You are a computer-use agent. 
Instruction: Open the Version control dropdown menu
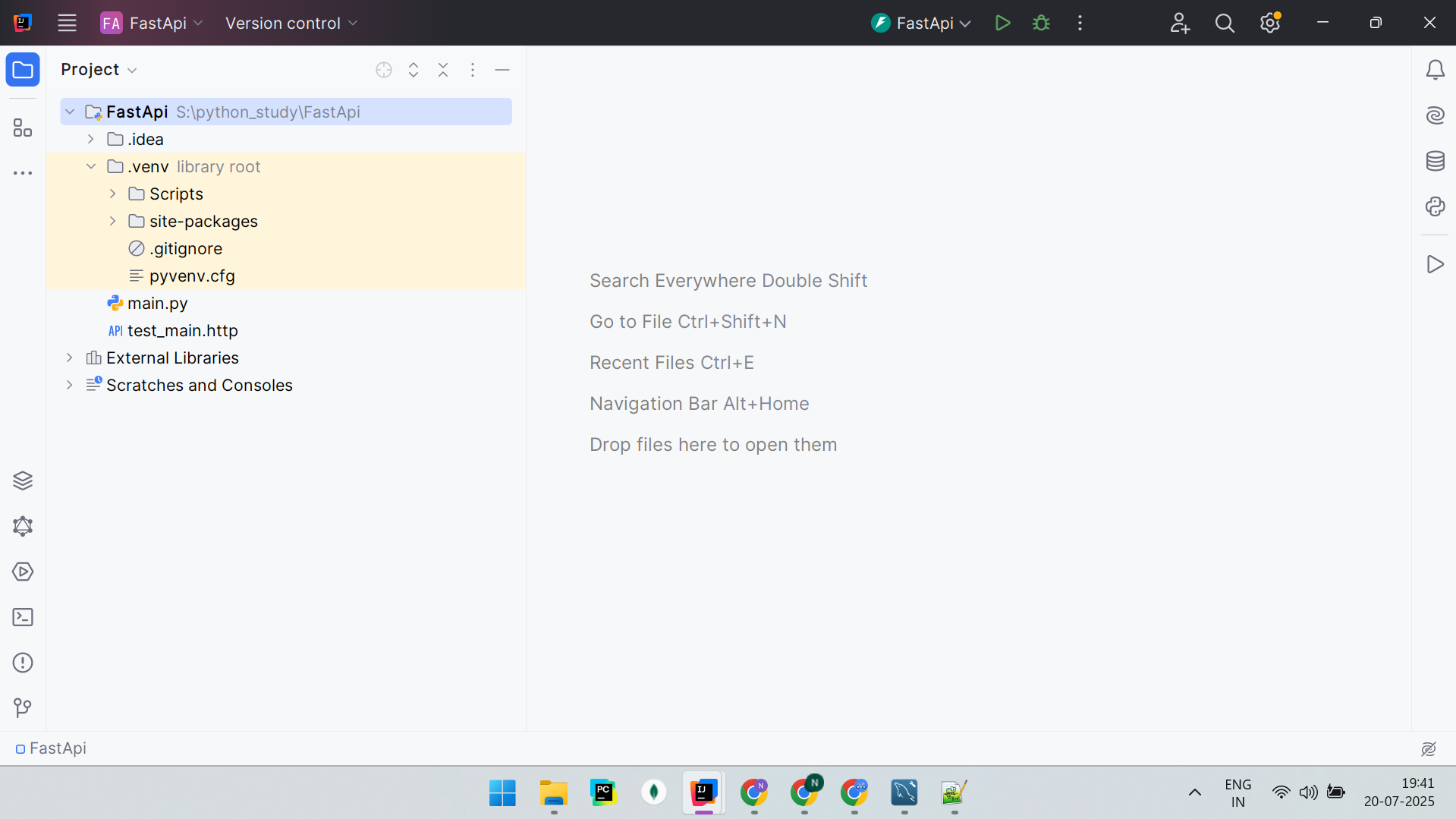coord(291,23)
